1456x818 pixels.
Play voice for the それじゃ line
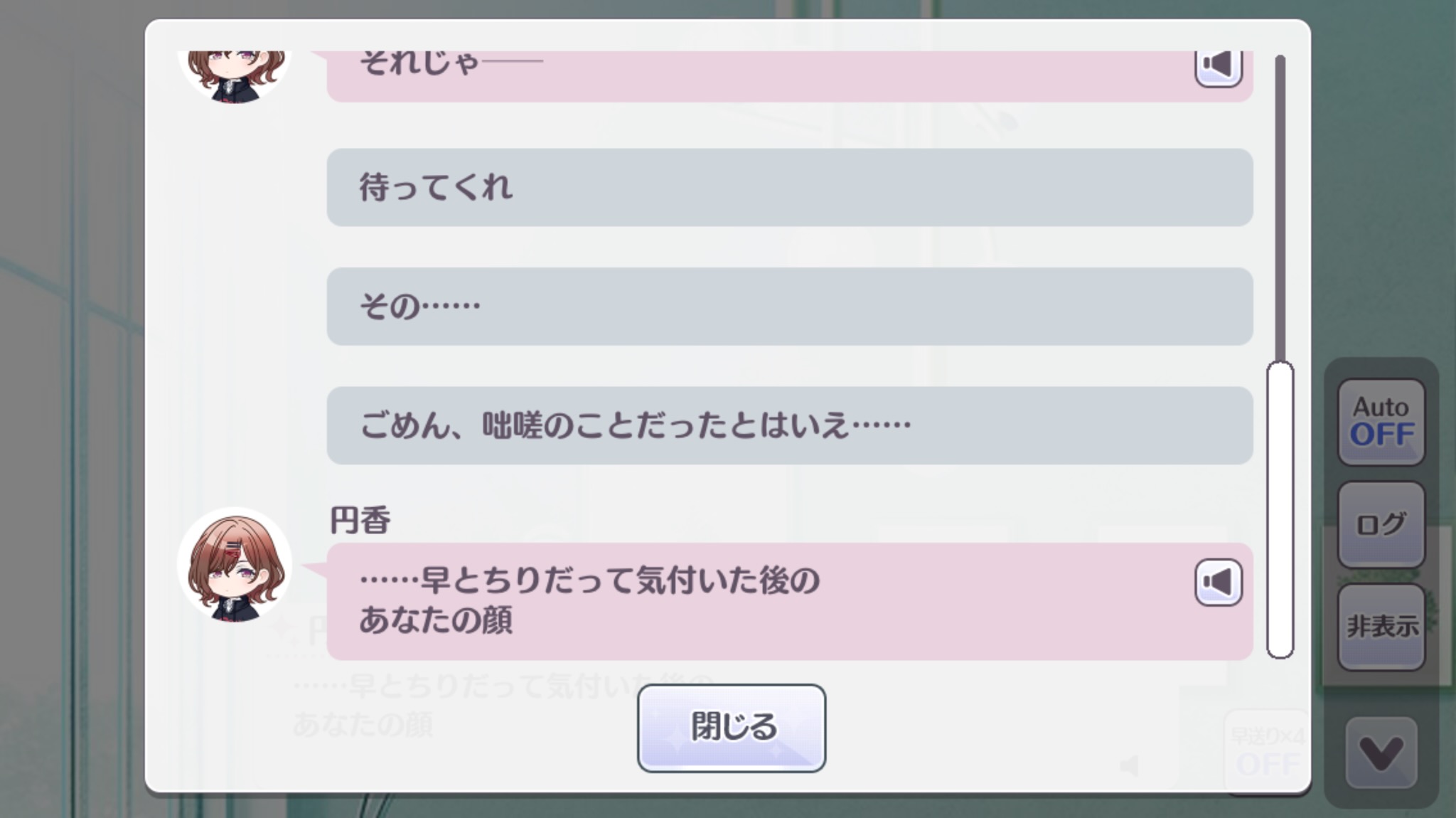tap(1218, 67)
